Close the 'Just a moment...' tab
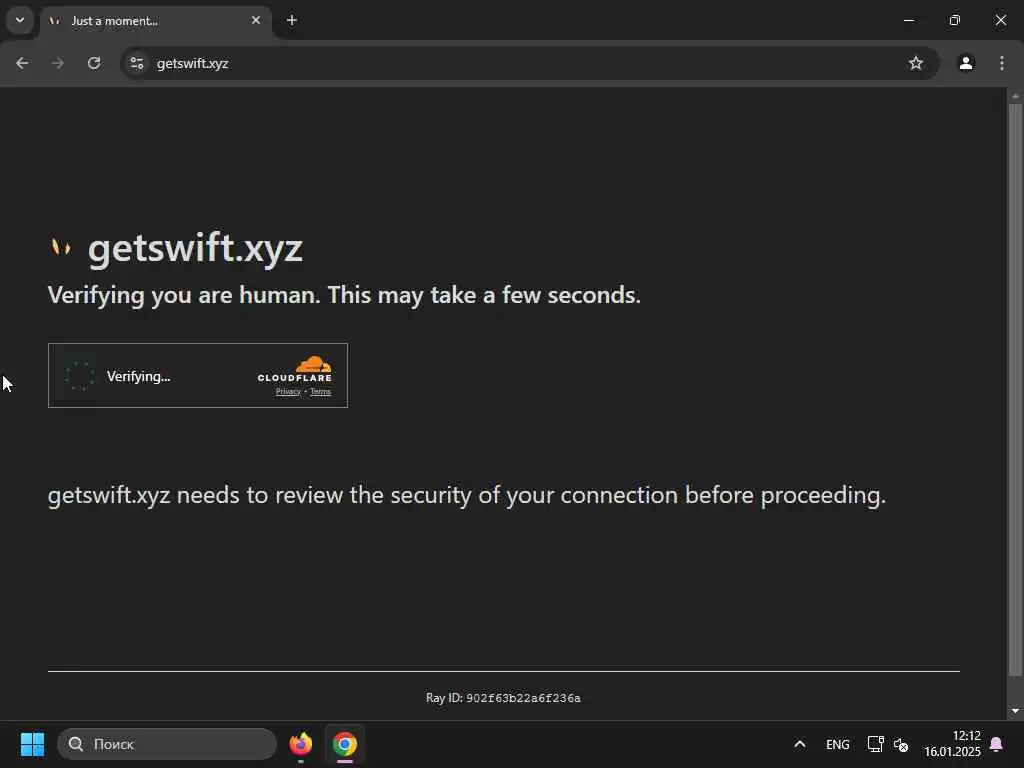The height and width of the screenshot is (768, 1024). (x=256, y=20)
